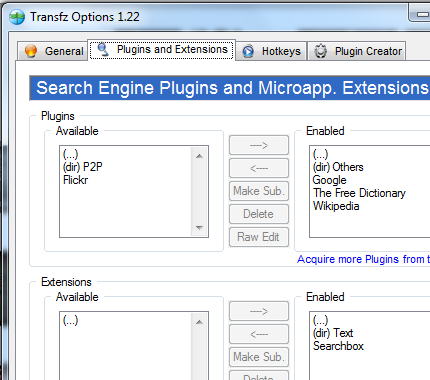Click the Raw Edit button
Viewport: 430px width, 380px height.
259,237
